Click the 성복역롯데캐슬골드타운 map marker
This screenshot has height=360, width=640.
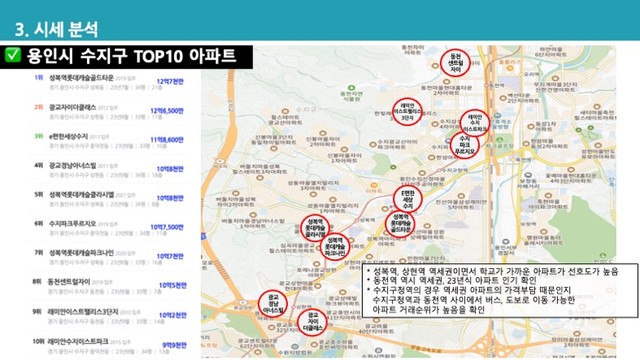(400, 224)
